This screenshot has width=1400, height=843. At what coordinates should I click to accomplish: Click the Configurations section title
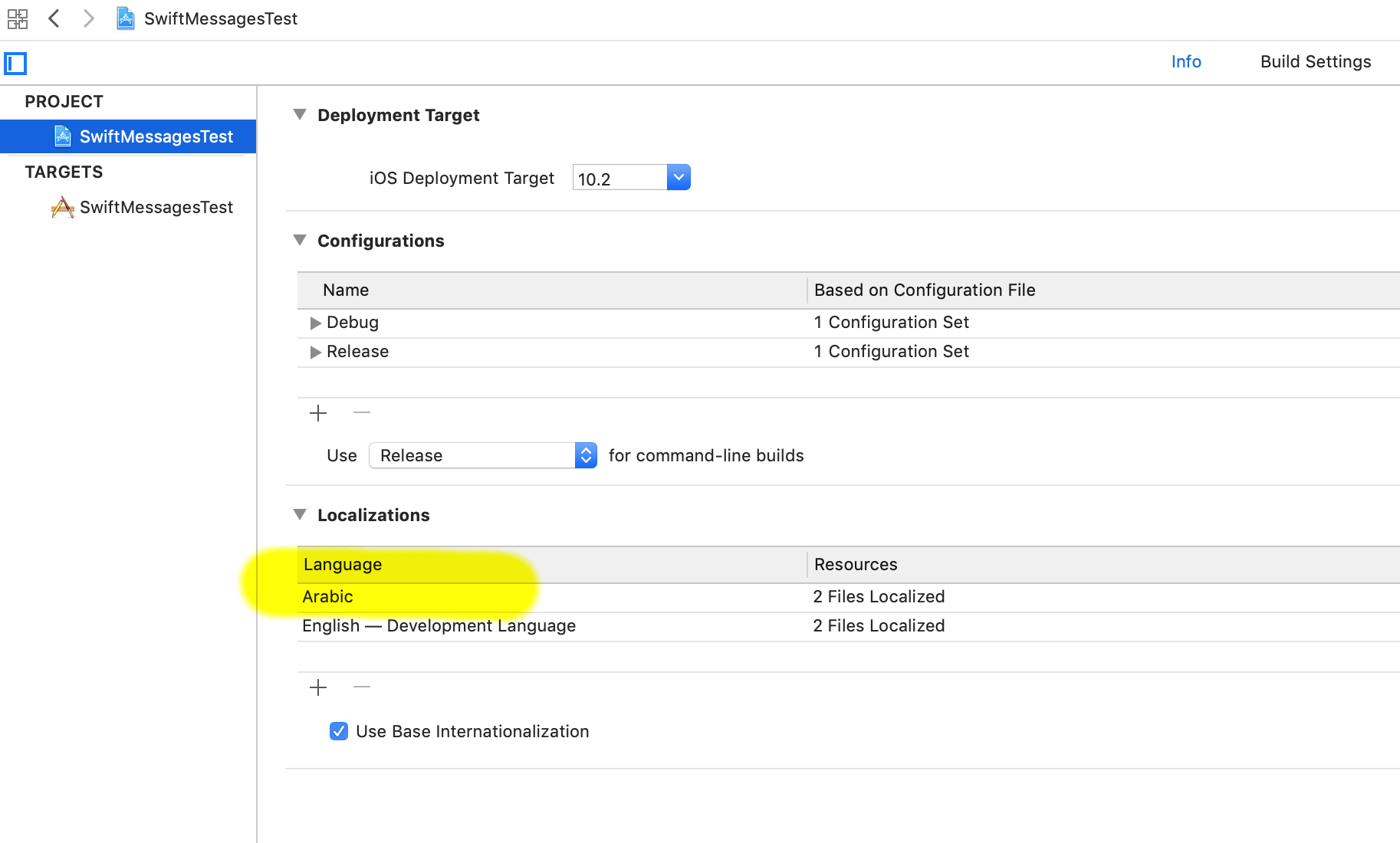381,241
